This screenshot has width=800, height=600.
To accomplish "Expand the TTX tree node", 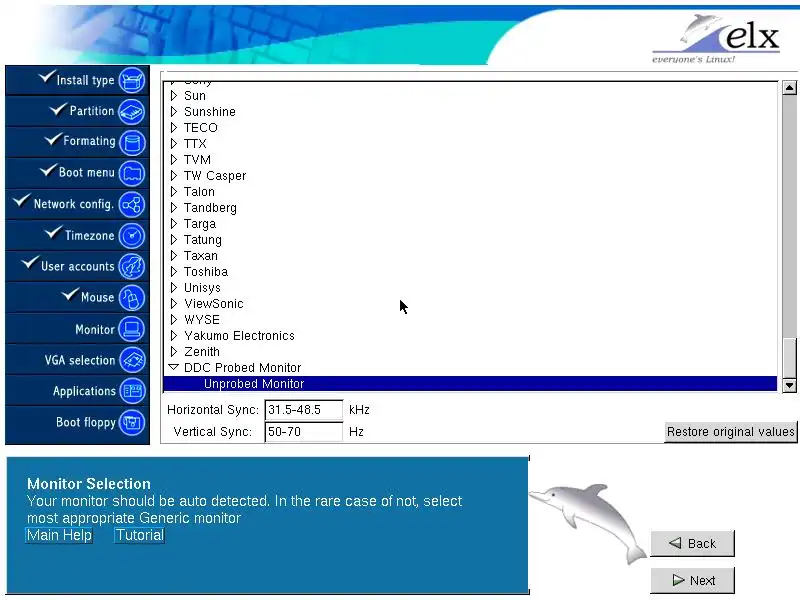I will tap(174, 143).
